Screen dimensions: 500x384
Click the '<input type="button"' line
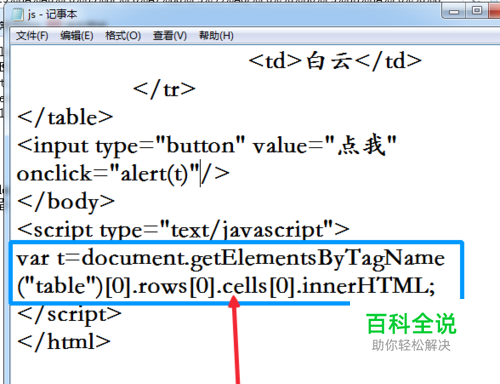pos(207,146)
